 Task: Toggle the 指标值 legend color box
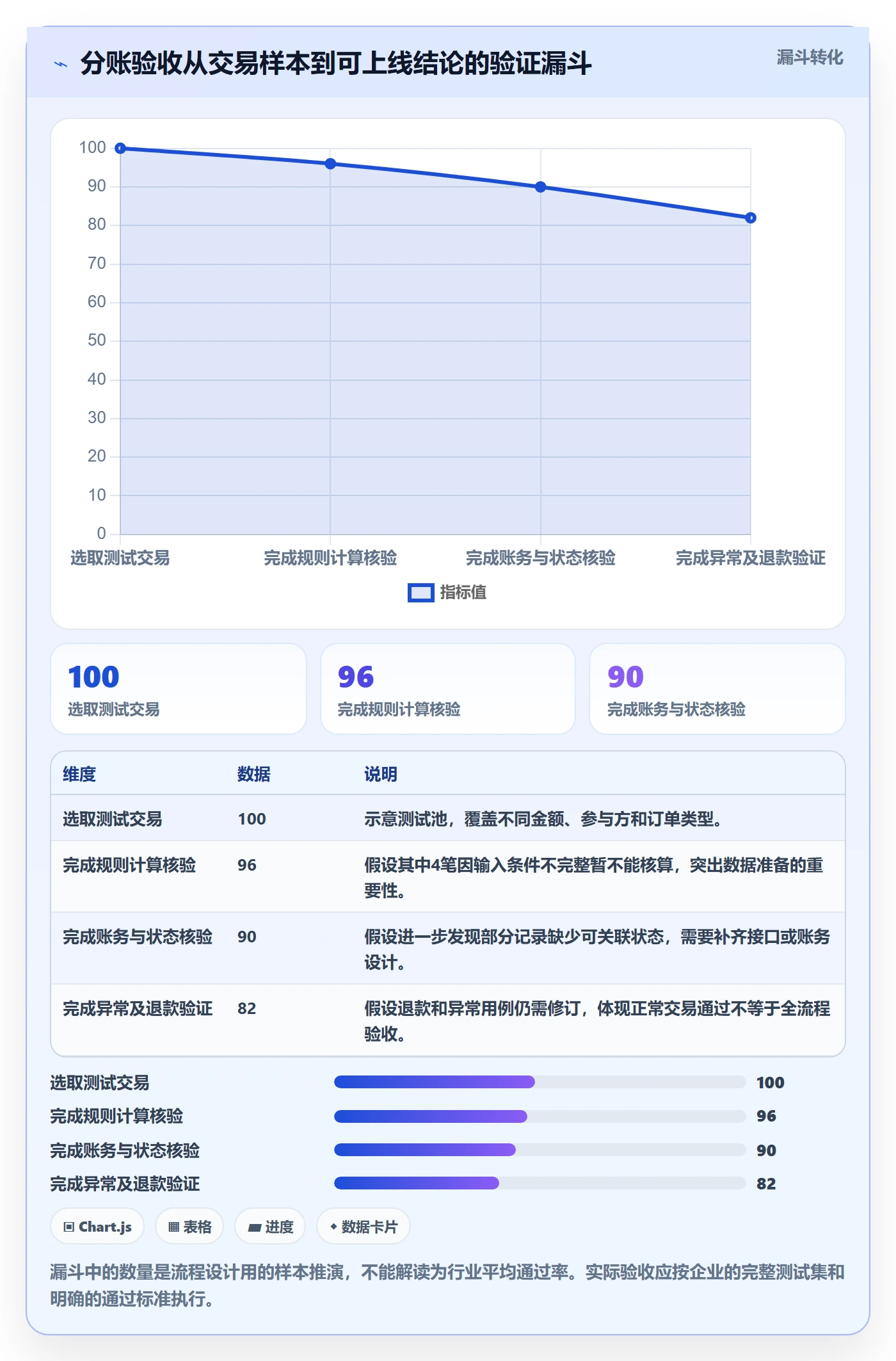coord(421,593)
